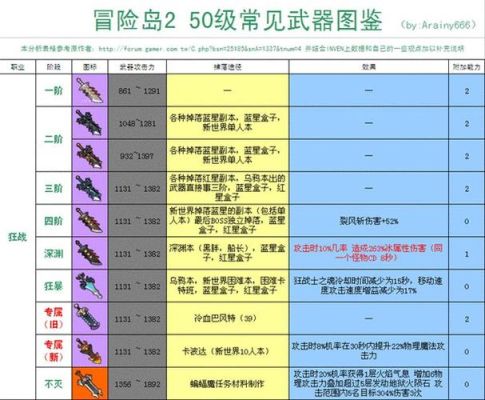Click the 三阶 drop source mentioning 乌鸦本出的武器

[227, 188]
